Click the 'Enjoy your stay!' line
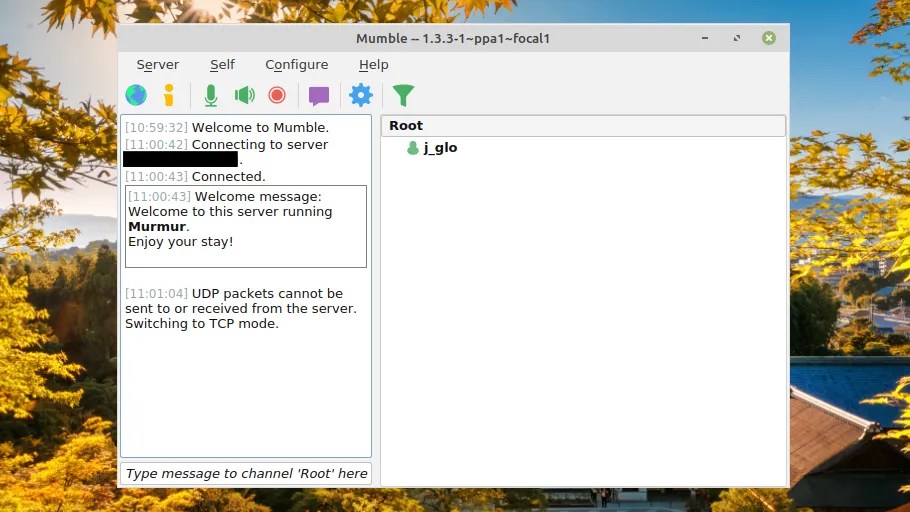Screen dimensions: 910x512 (x=180, y=242)
